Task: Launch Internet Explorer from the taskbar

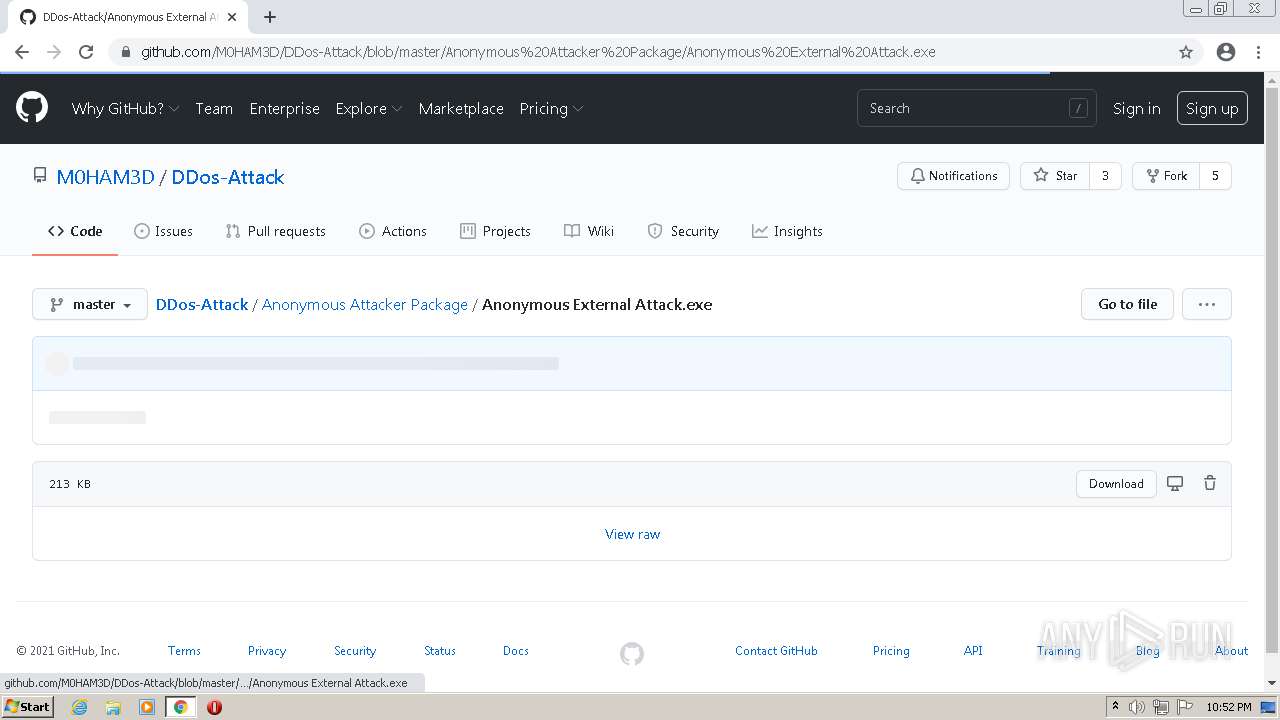Action: [80, 707]
